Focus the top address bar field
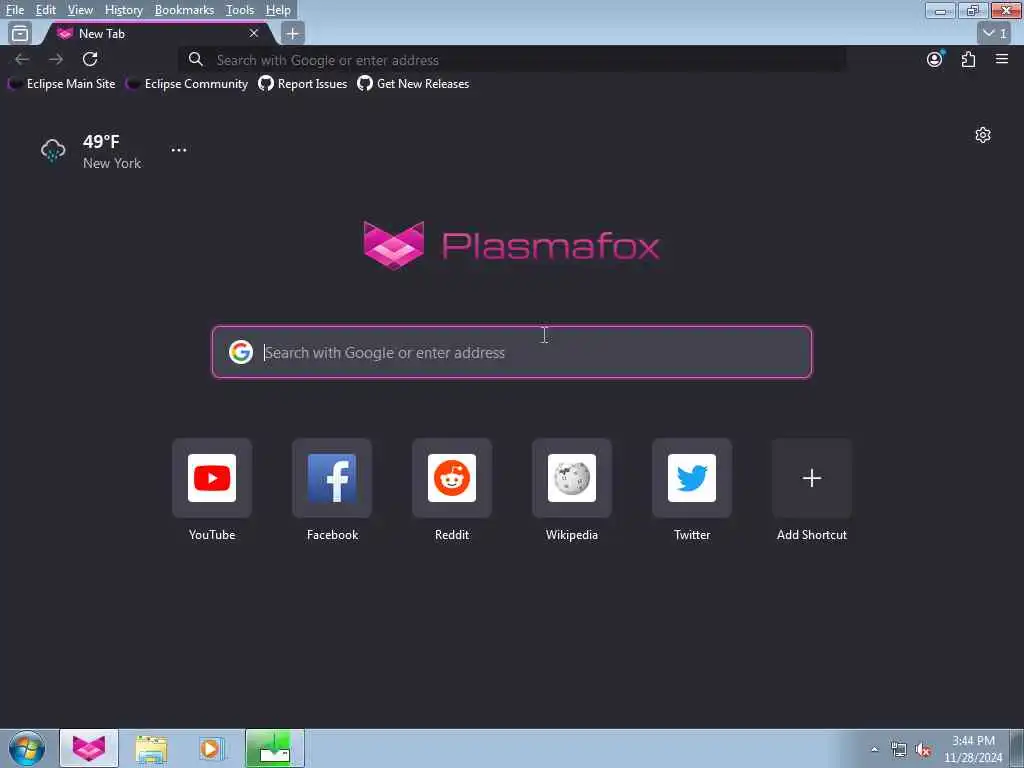 point(512,60)
